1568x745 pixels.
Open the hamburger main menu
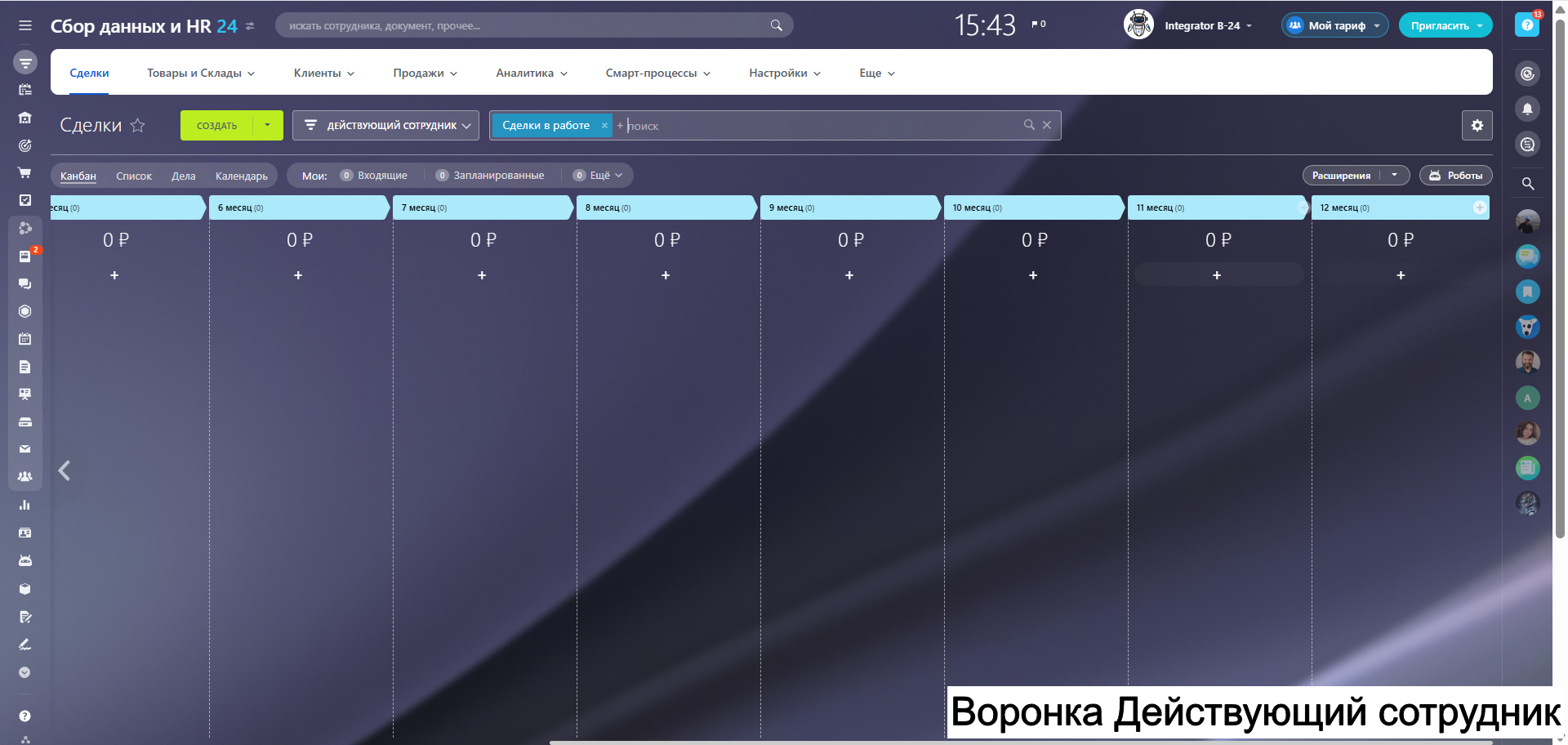25,25
